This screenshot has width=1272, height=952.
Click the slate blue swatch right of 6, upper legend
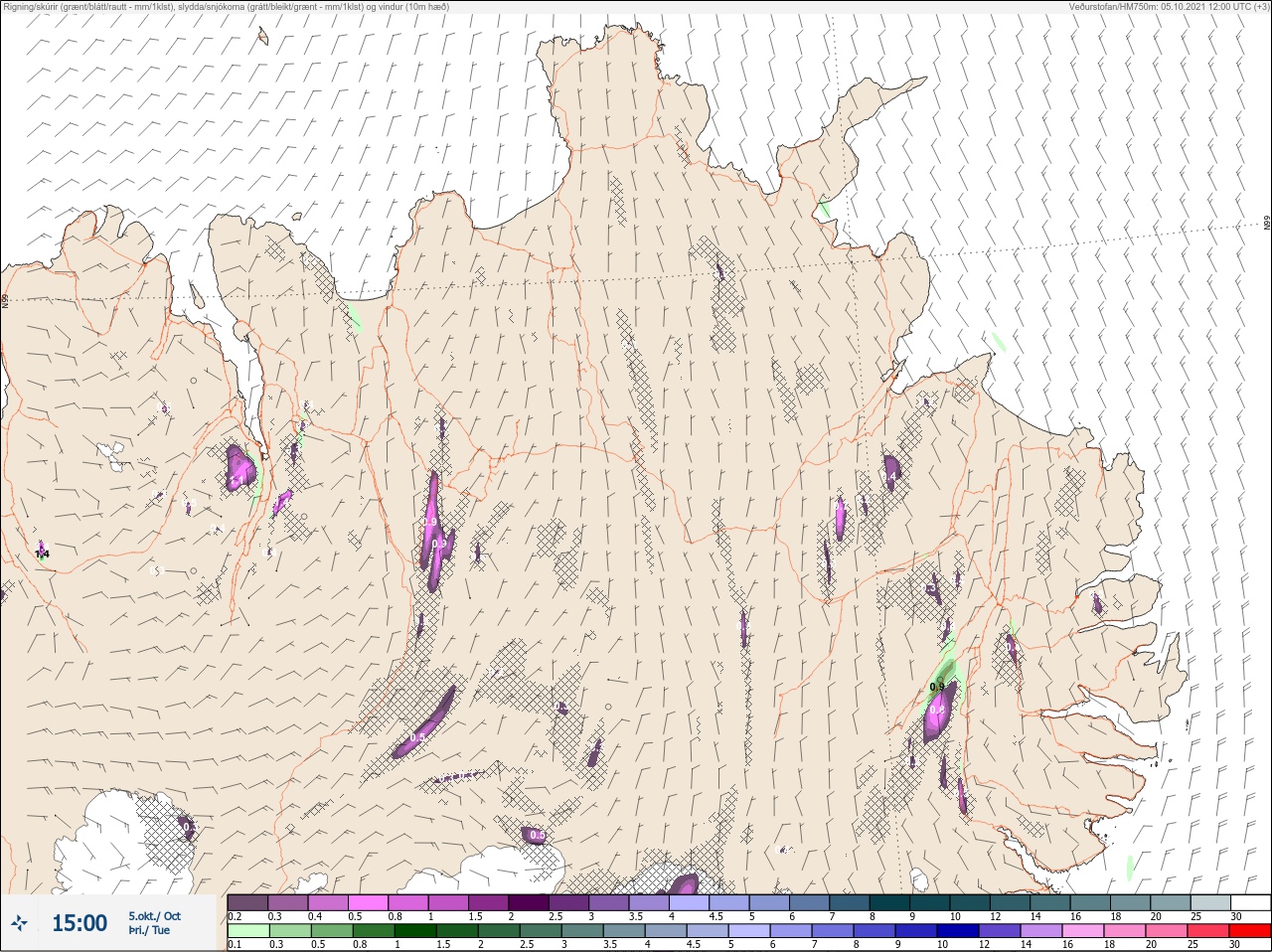(x=811, y=902)
